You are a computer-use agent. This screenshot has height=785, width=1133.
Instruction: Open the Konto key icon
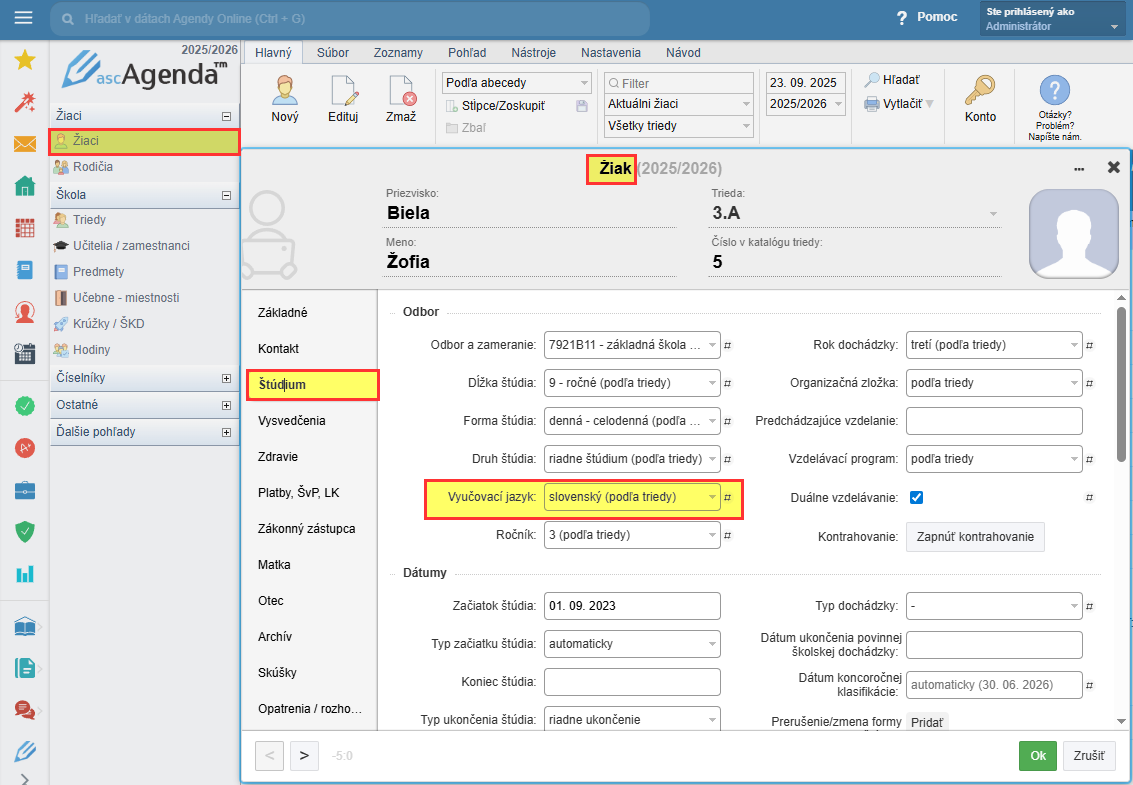tap(980, 90)
